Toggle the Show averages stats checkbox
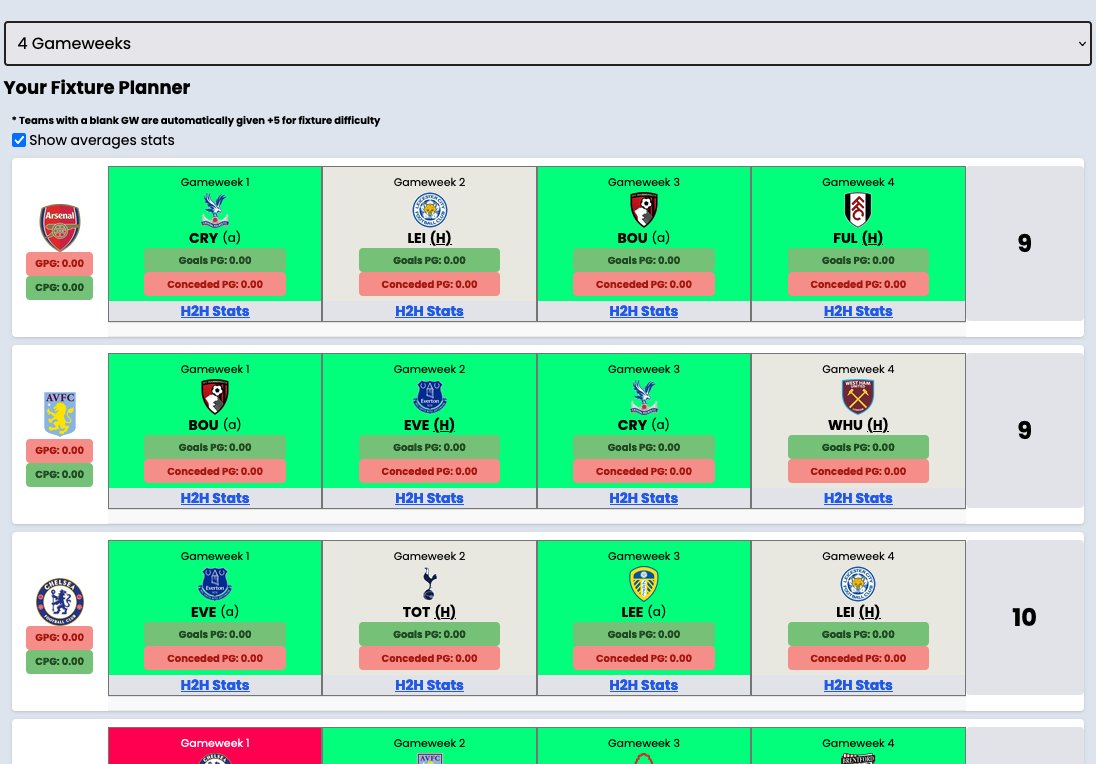The image size is (1096, 764). tap(18, 140)
